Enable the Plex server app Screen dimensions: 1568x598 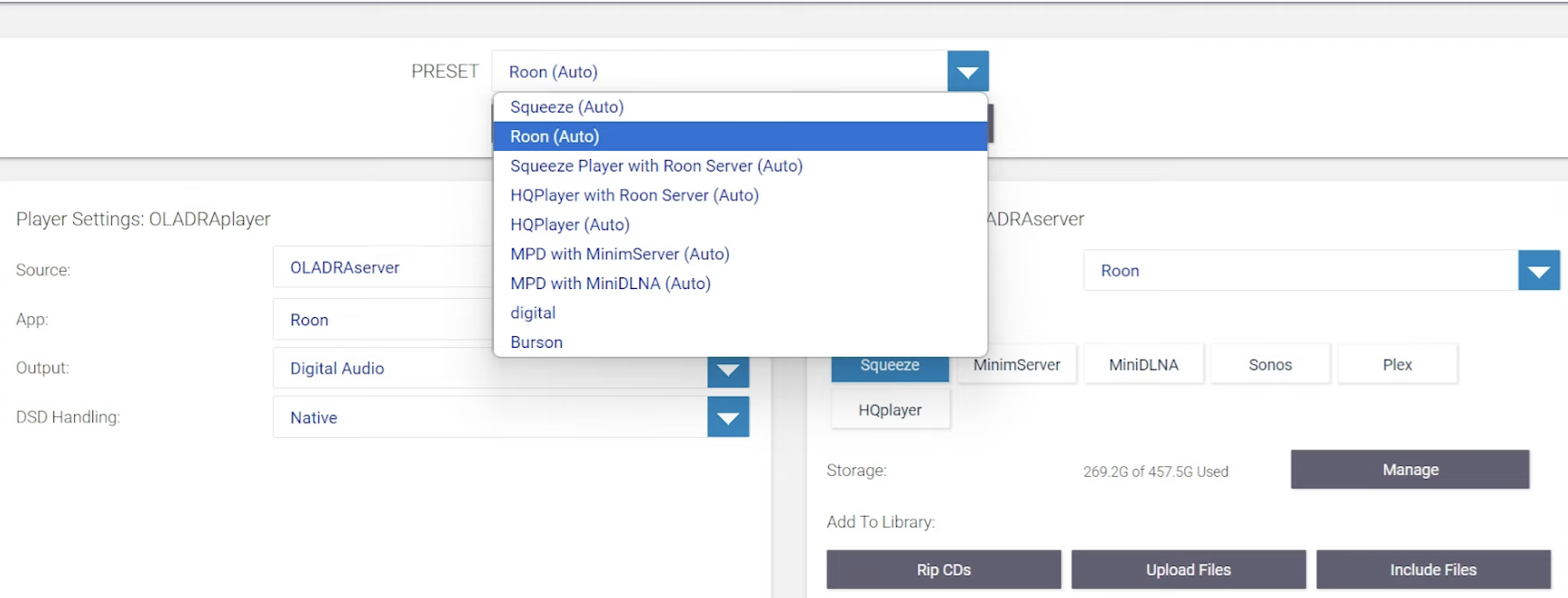1396,365
